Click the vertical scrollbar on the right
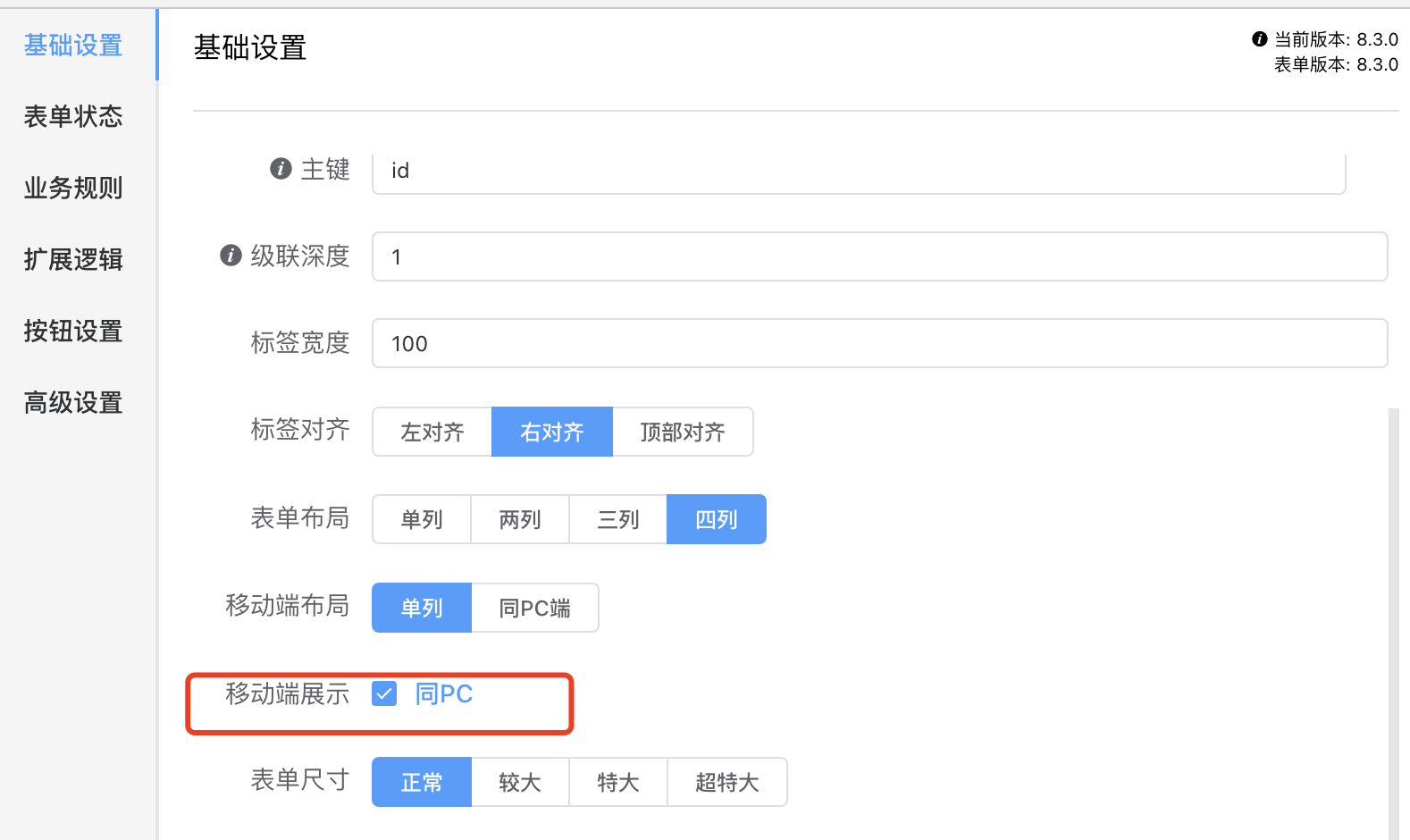The image size is (1410, 840). click(x=1394, y=626)
